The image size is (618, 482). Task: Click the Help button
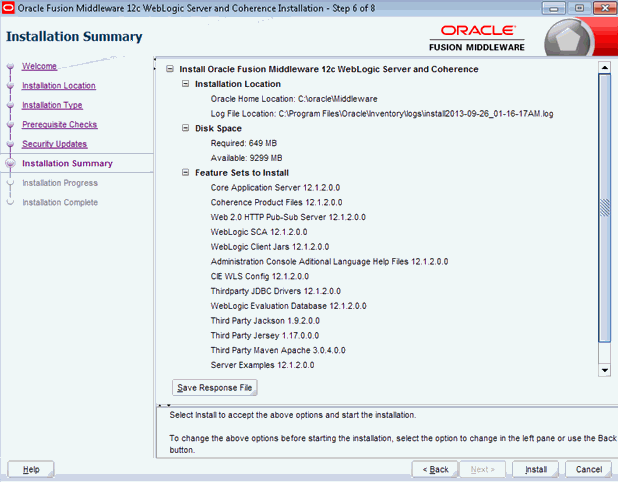[31, 469]
